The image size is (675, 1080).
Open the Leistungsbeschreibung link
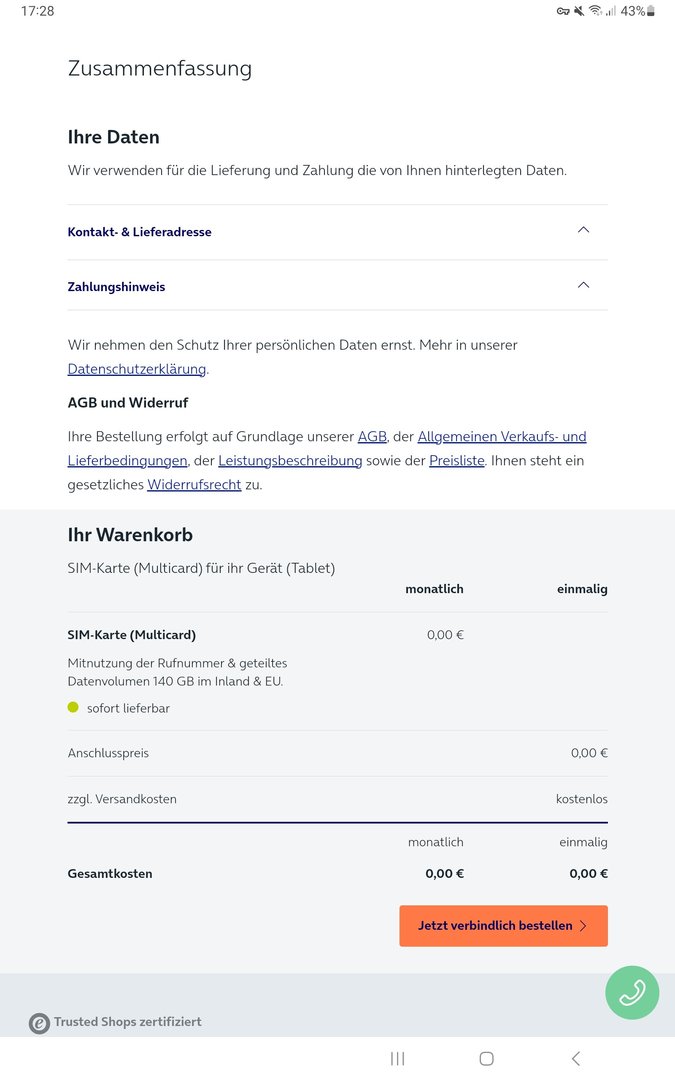[x=290, y=461]
